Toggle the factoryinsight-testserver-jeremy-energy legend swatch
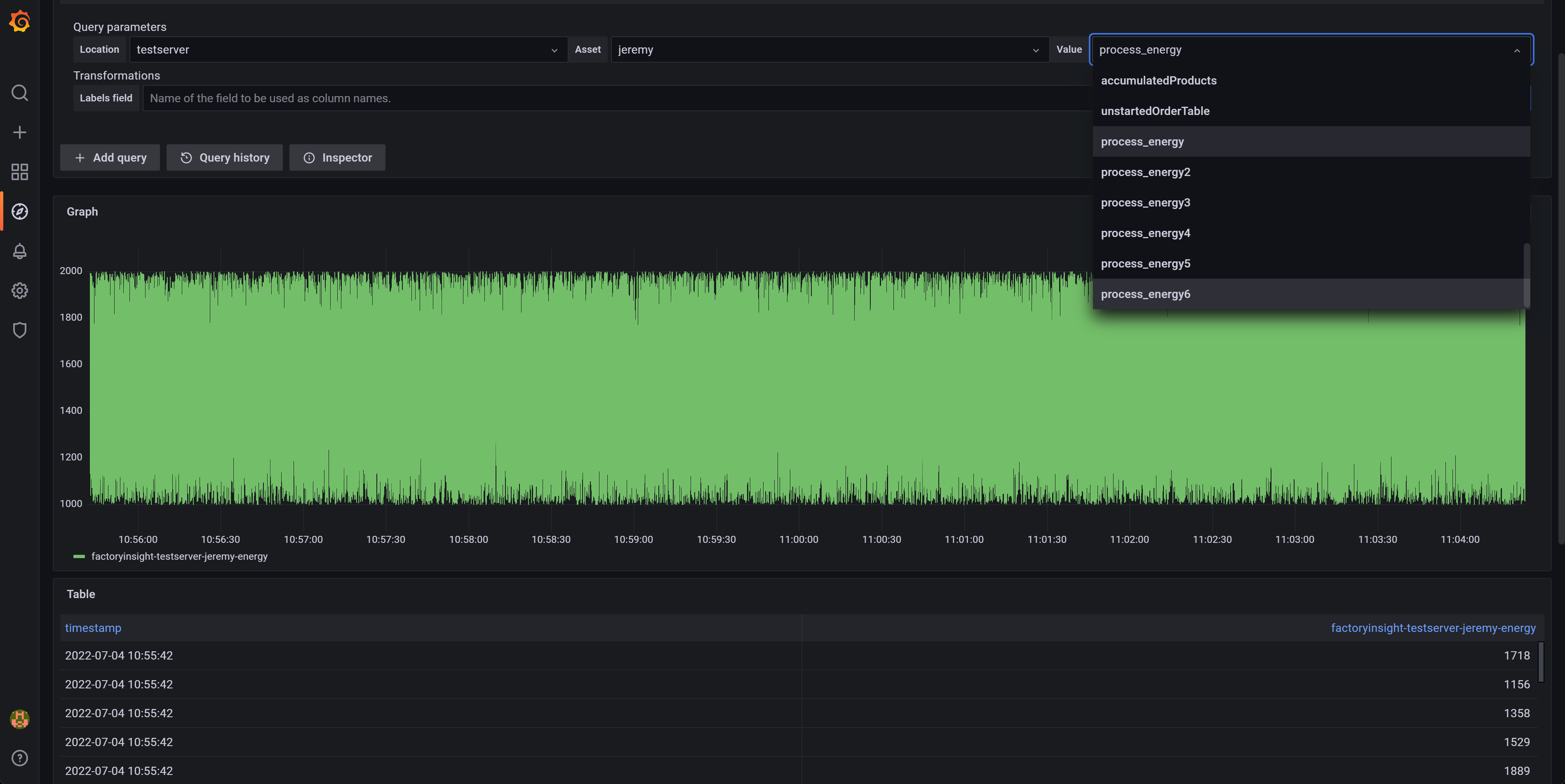This screenshot has height=784, width=1565. (79, 557)
